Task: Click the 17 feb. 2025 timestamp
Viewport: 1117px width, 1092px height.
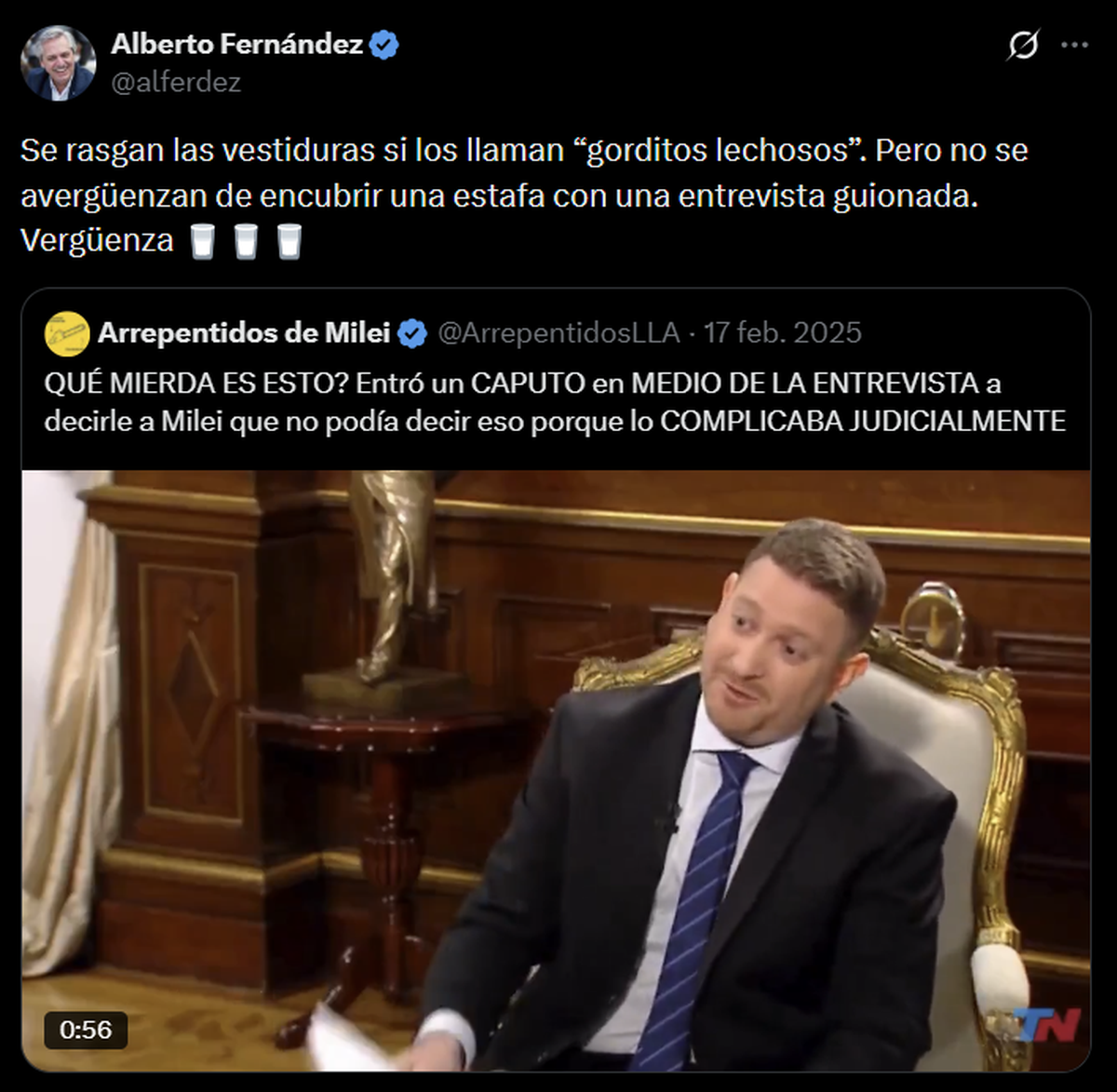Action: tap(783, 333)
